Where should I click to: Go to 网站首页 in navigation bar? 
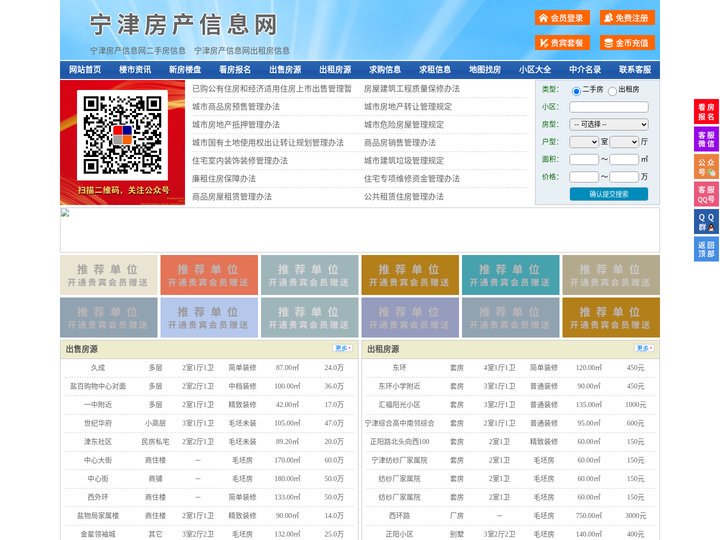(x=85, y=70)
